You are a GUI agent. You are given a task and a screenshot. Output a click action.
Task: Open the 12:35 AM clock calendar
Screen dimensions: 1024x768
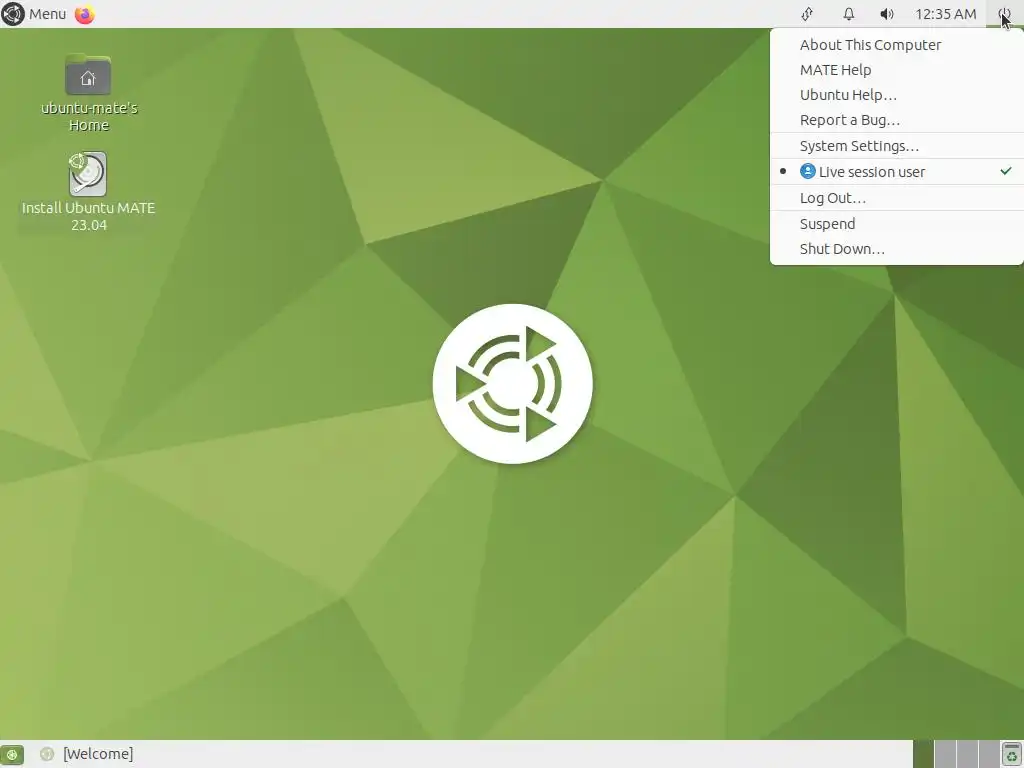[x=945, y=14]
